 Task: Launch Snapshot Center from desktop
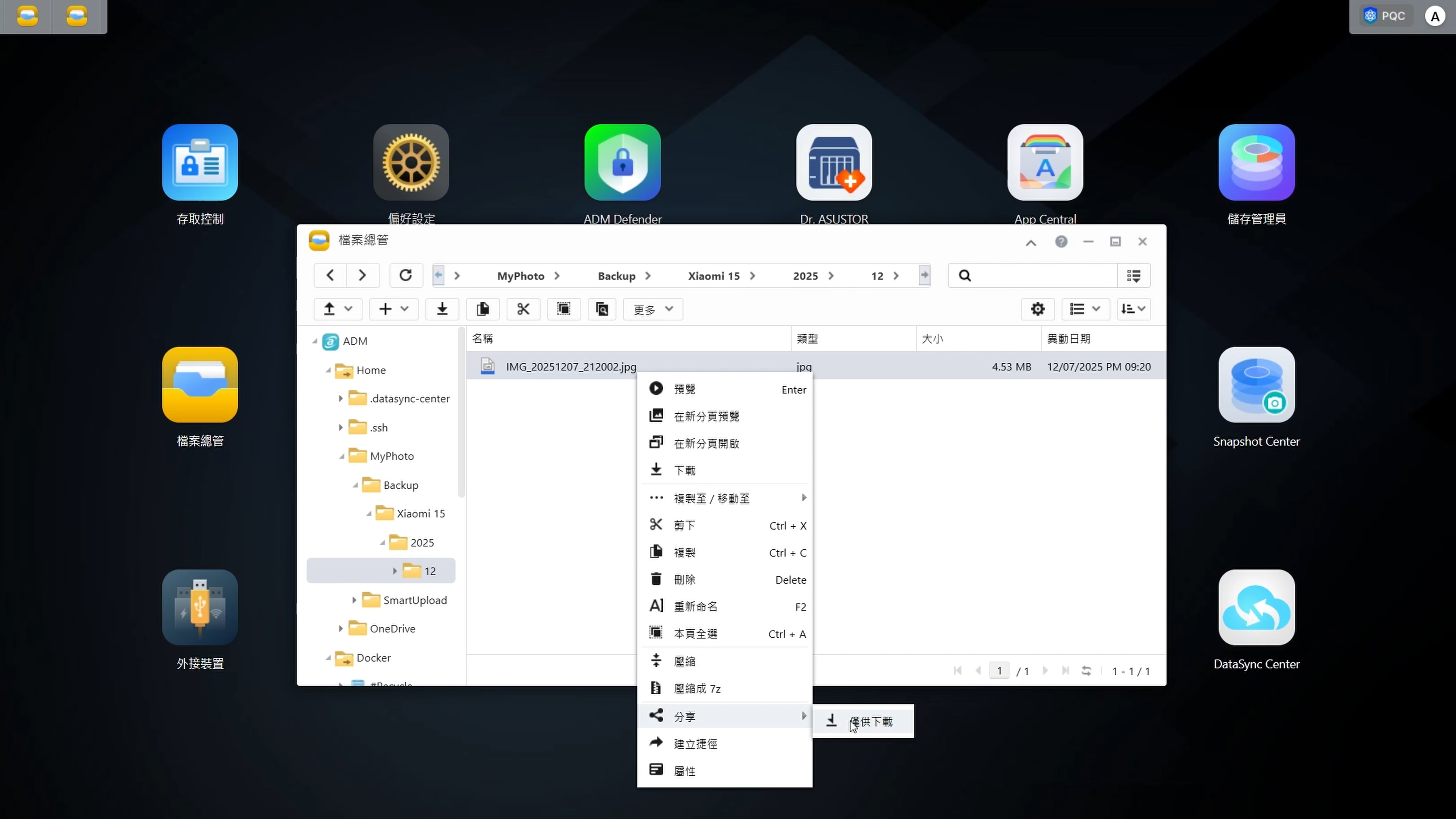1256,386
